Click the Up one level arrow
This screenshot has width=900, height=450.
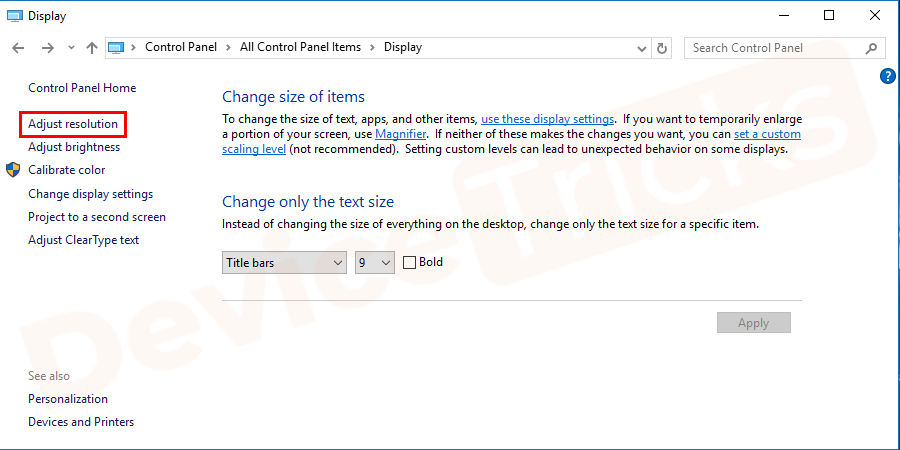pyautogui.click(x=92, y=48)
